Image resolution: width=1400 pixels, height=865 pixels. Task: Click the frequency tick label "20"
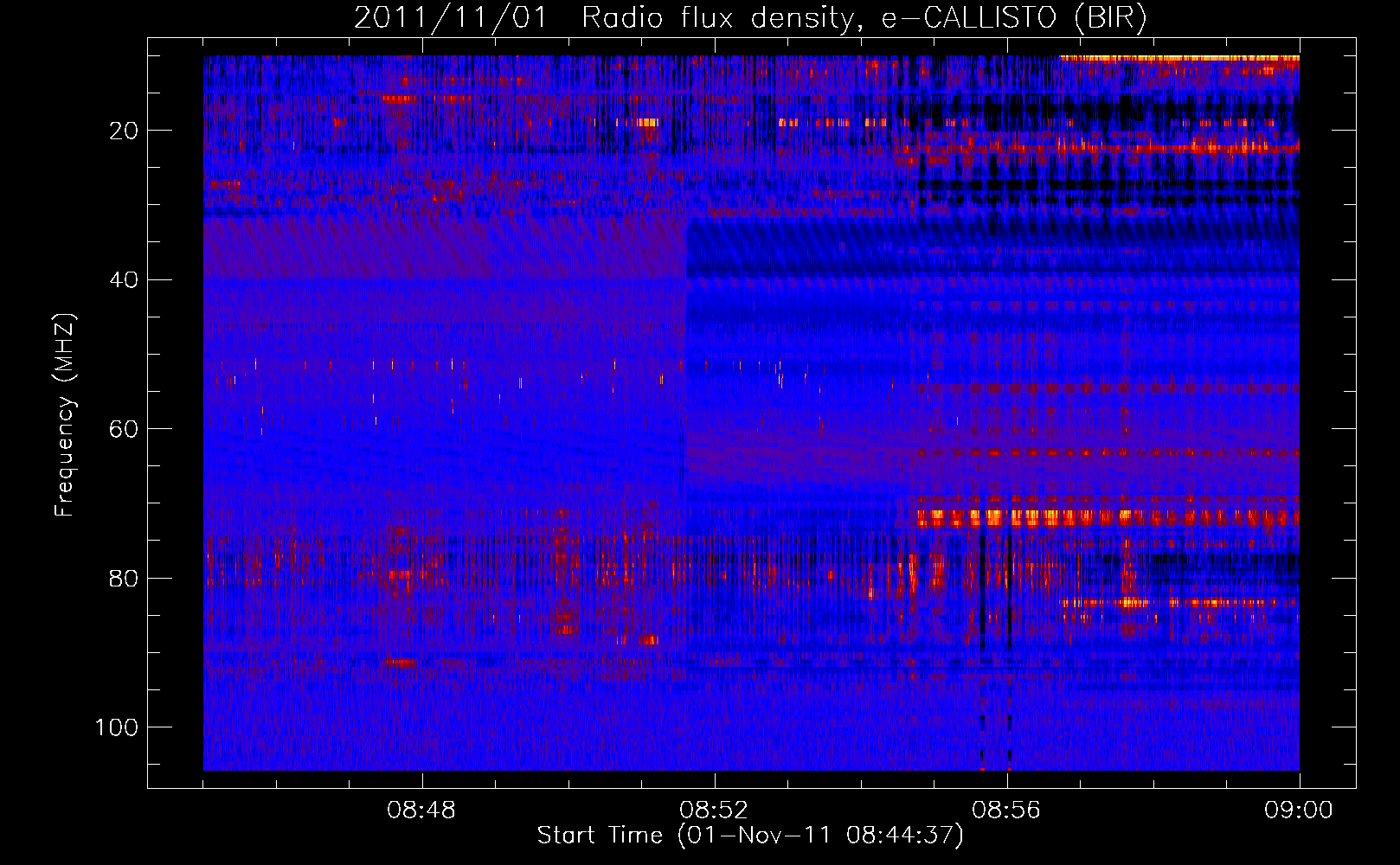125,131
